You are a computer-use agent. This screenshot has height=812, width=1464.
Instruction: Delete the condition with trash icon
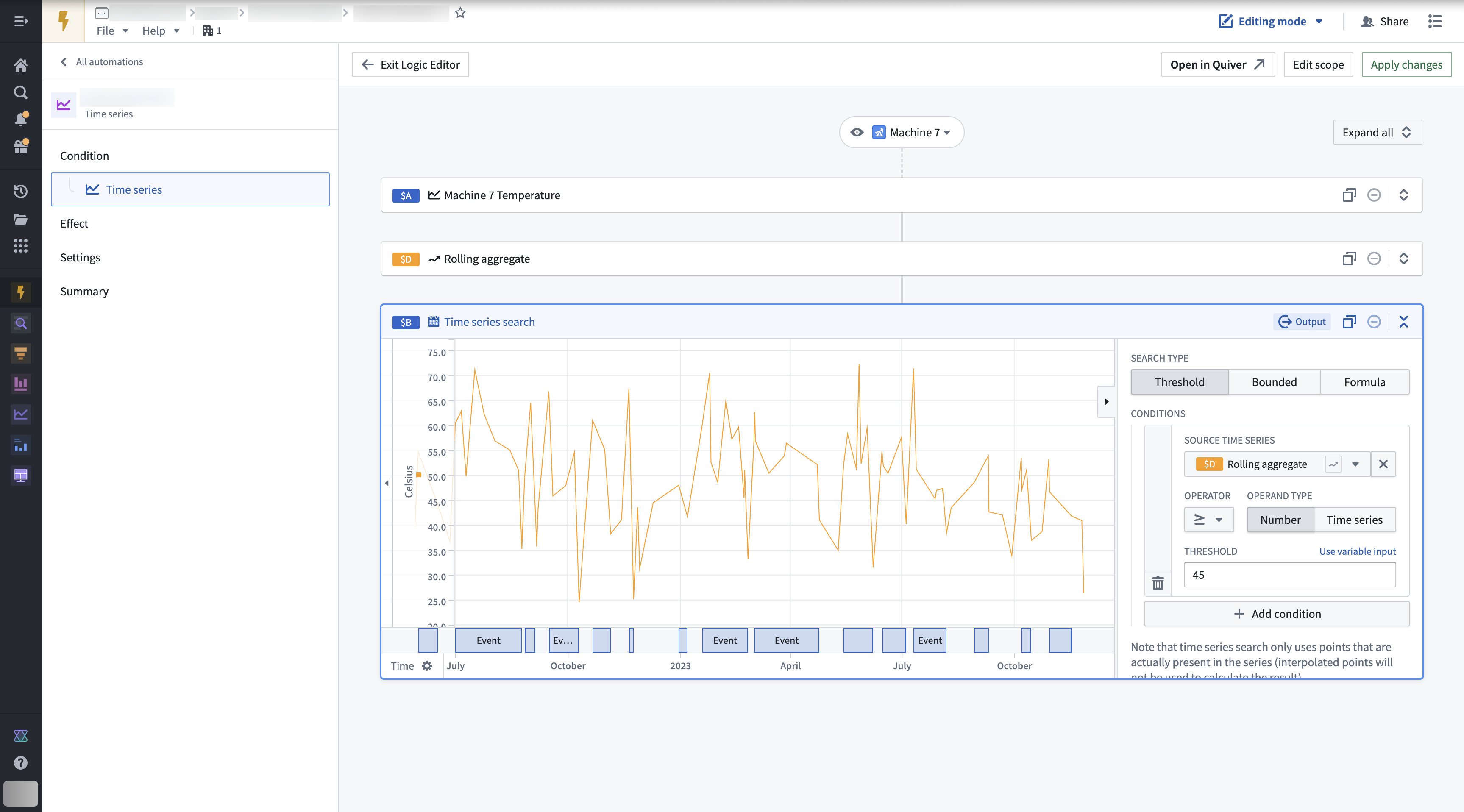pyautogui.click(x=1158, y=583)
